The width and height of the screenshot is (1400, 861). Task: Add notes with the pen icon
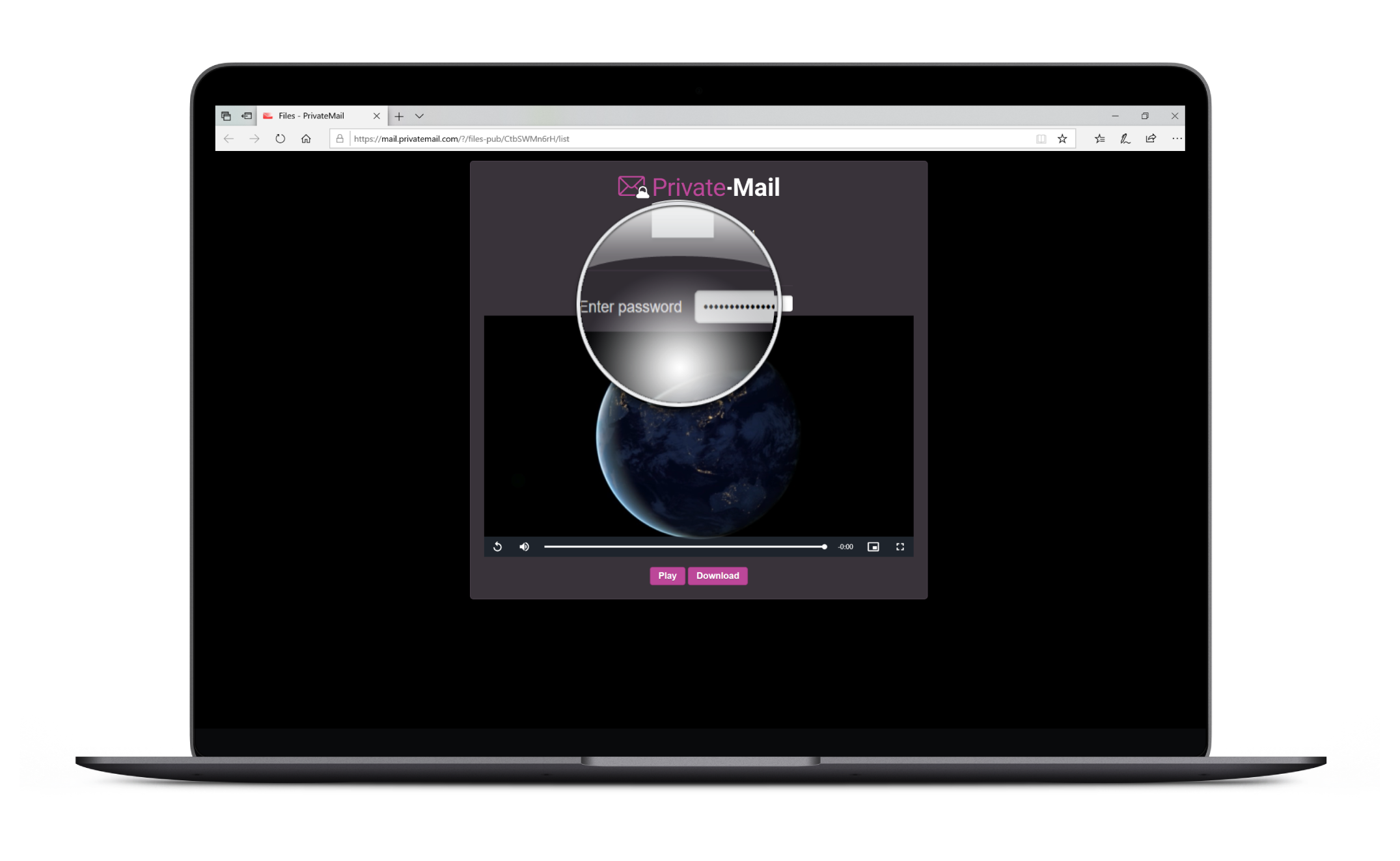pyautogui.click(x=1125, y=139)
